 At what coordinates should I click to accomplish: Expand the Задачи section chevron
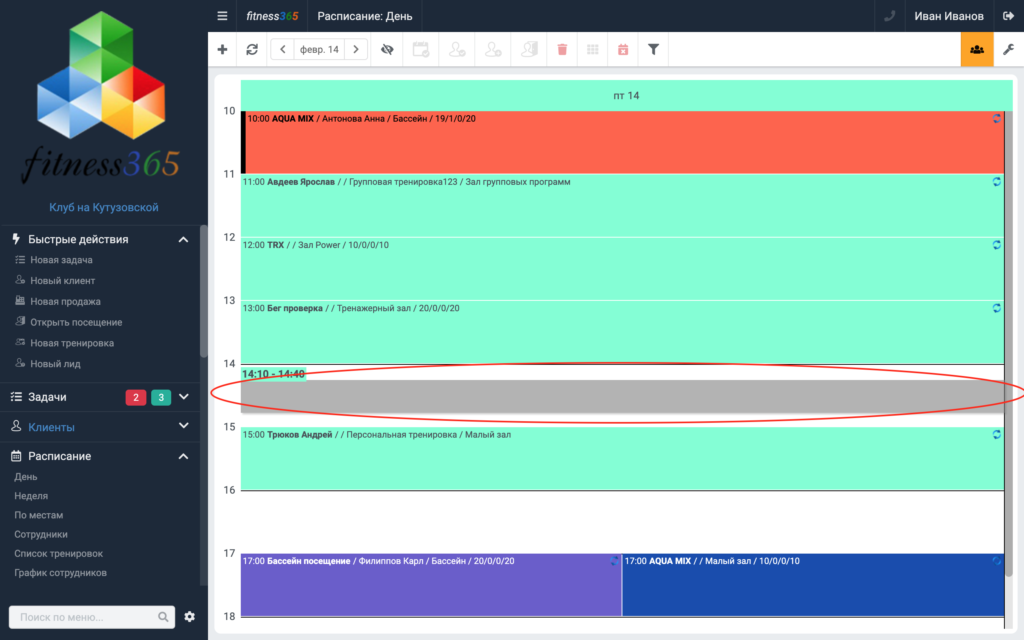coord(184,397)
